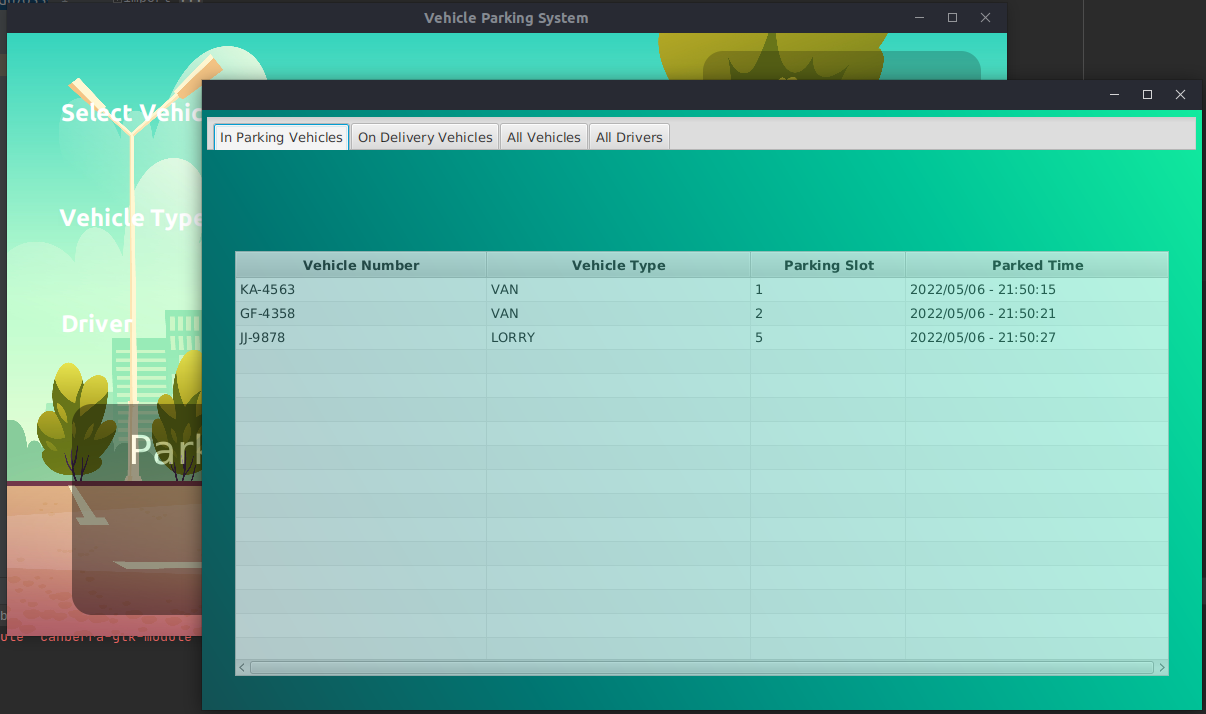The height and width of the screenshot is (714, 1206).
Task: Select the All Drivers tab
Action: [x=629, y=137]
